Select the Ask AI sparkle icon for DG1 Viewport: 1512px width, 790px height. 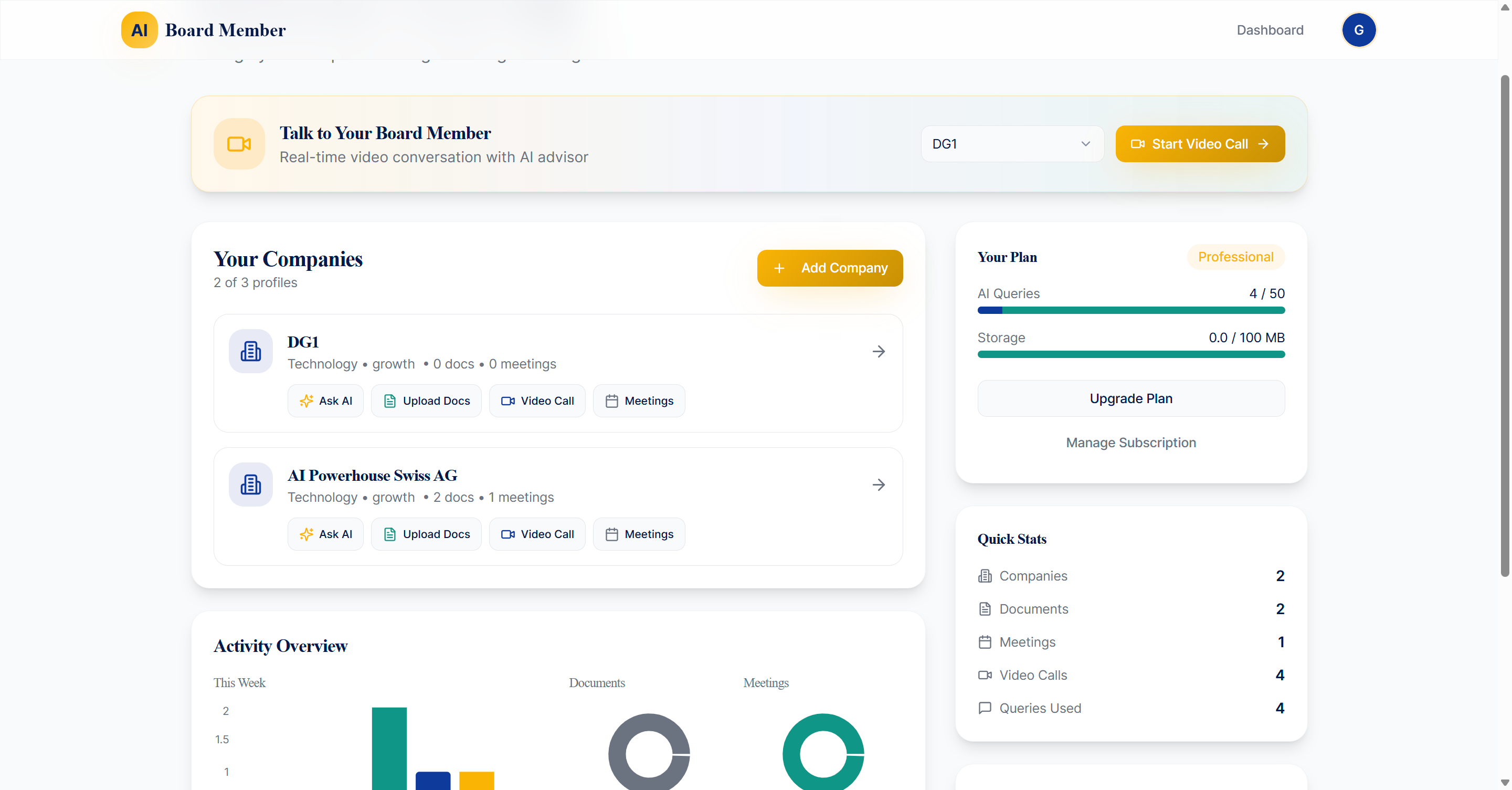click(306, 401)
